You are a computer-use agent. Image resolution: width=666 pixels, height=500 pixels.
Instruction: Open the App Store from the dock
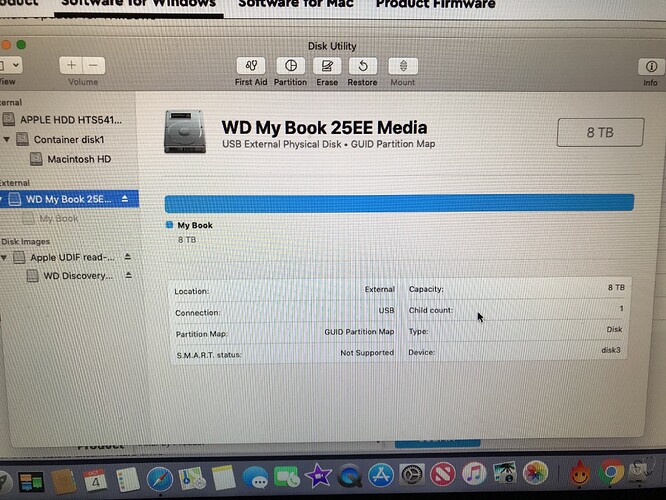(x=381, y=475)
